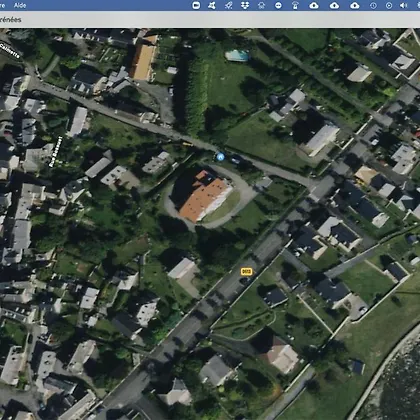Click the third cloud upload icon
The width and height of the screenshot is (420, 420).
point(355,5)
